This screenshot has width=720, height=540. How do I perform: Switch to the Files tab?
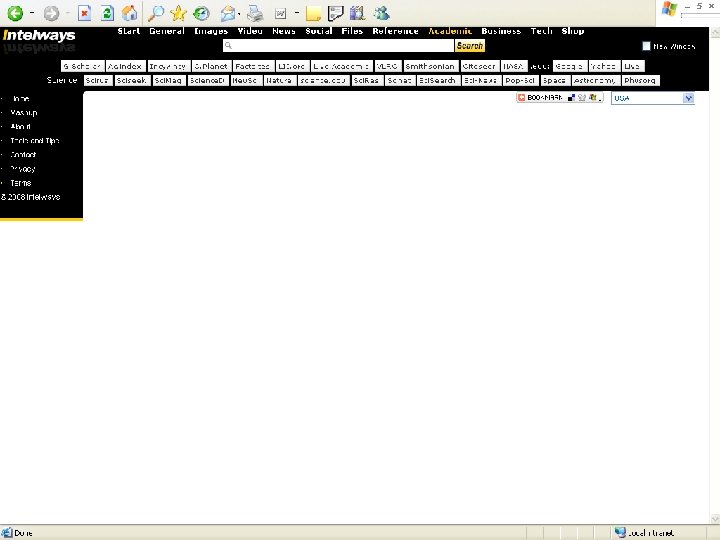click(352, 31)
